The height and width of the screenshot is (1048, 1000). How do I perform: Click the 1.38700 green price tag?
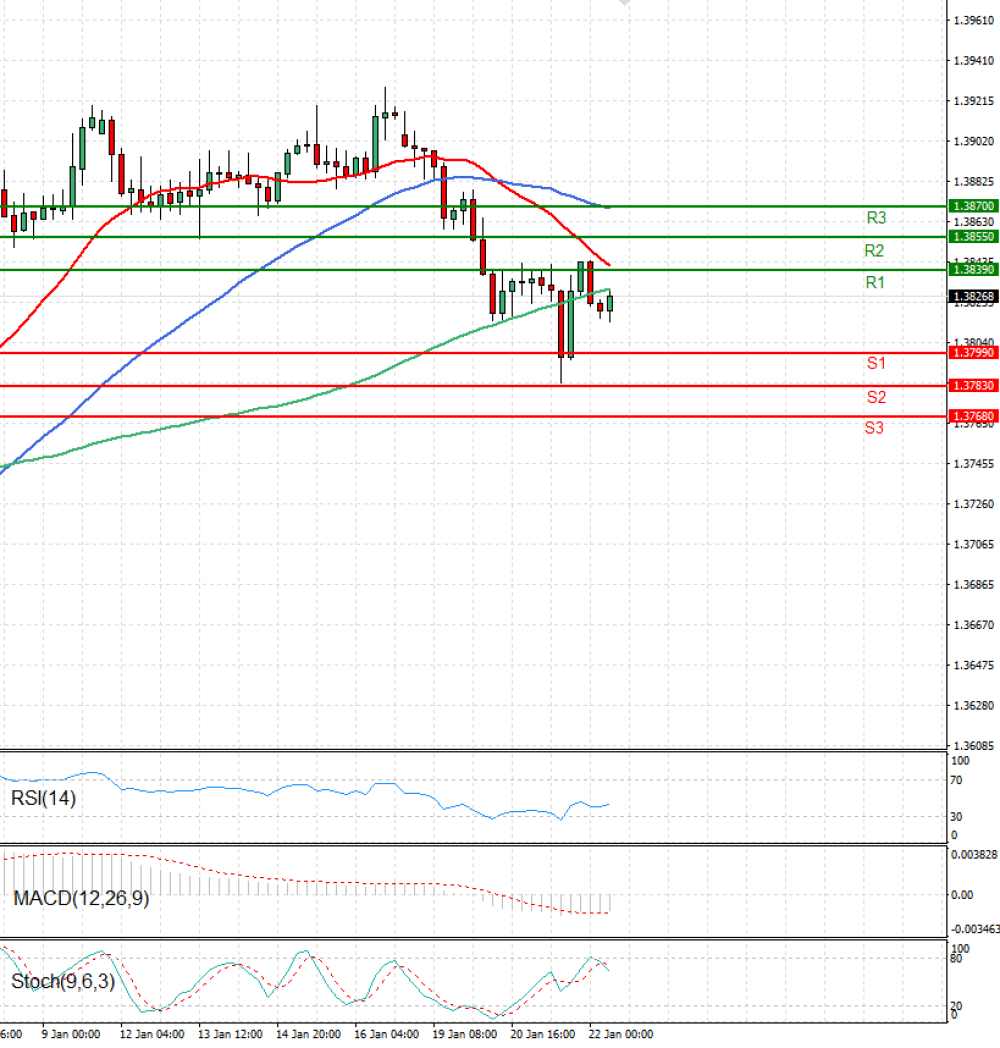pyautogui.click(x=972, y=205)
